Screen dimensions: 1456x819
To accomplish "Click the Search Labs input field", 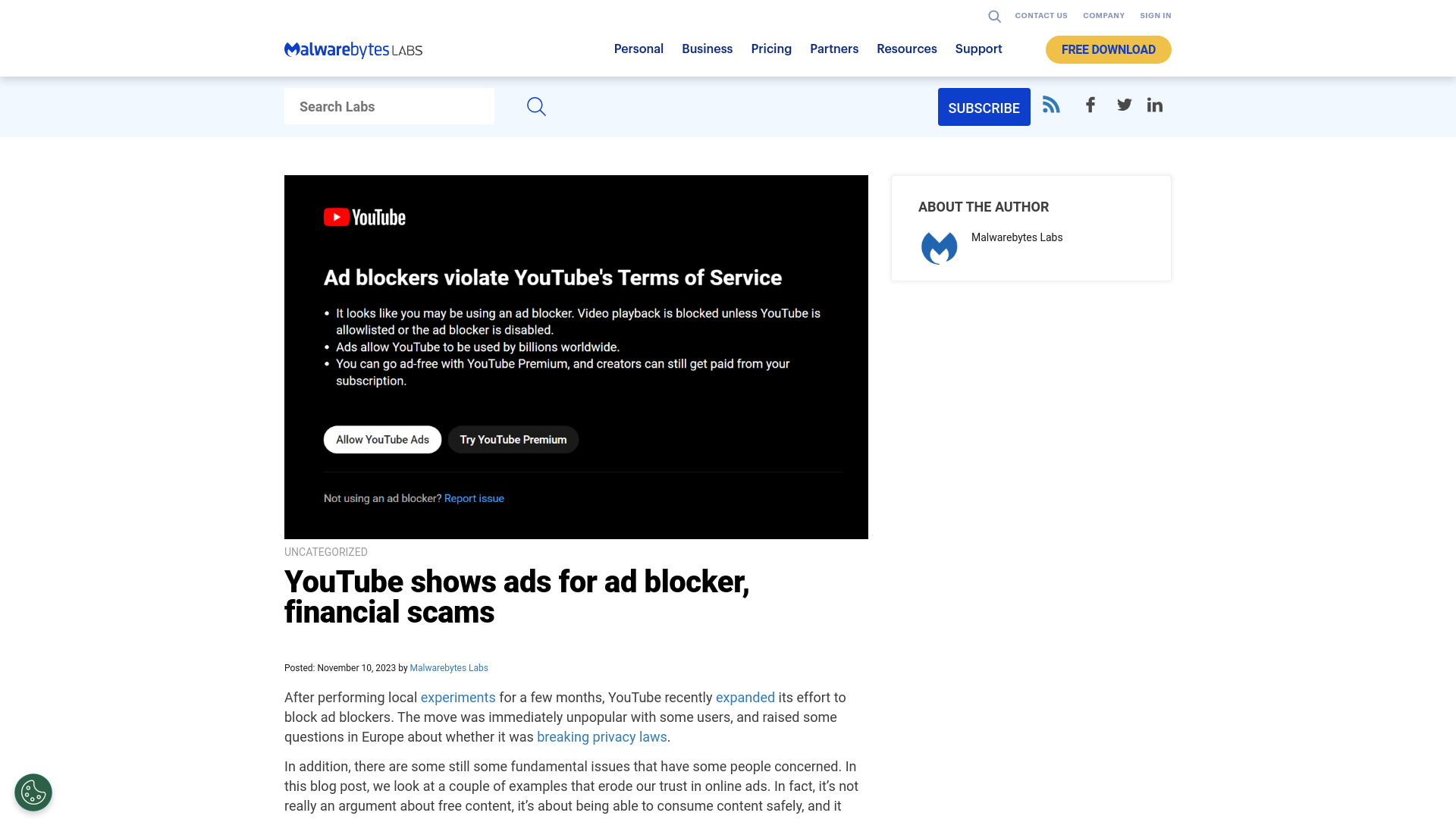I will coord(389,107).
